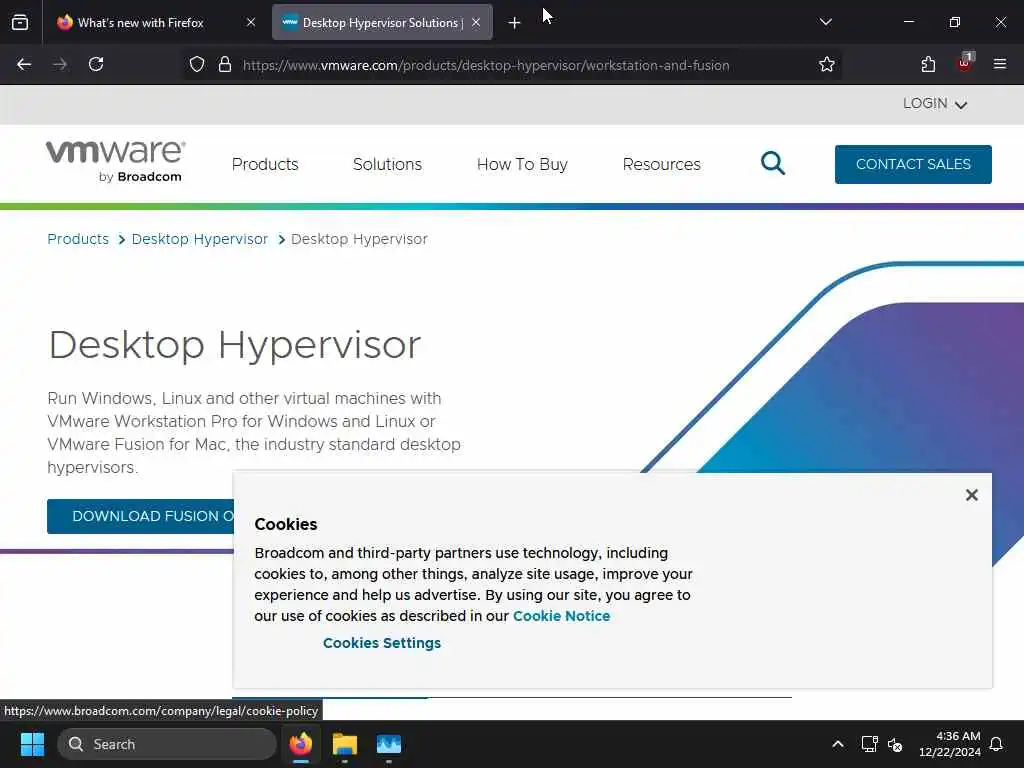Expand the LOGIN dropdown
1024x768 pixels.
point(935,104)
